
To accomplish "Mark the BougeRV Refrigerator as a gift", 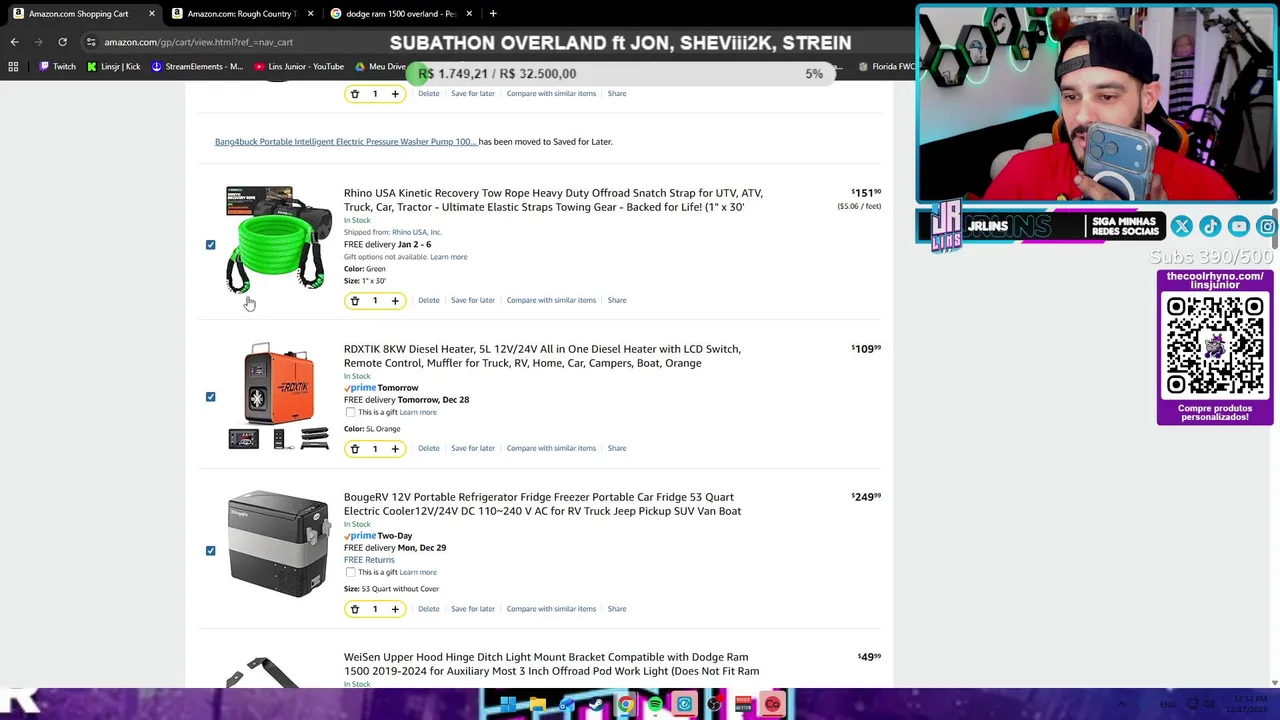I will (350, 572).
